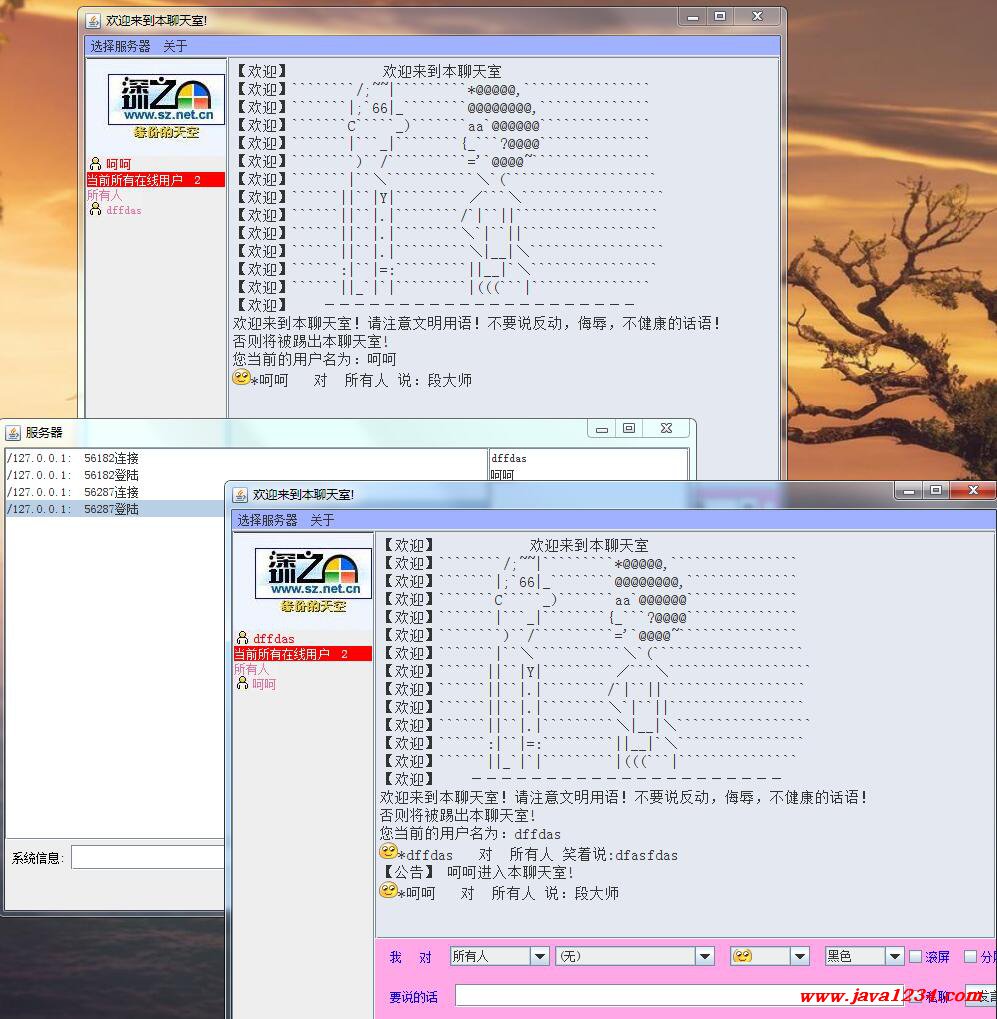
Task: Minimize the back chat window
Action: pyautogui.click(x=693, y=17)
